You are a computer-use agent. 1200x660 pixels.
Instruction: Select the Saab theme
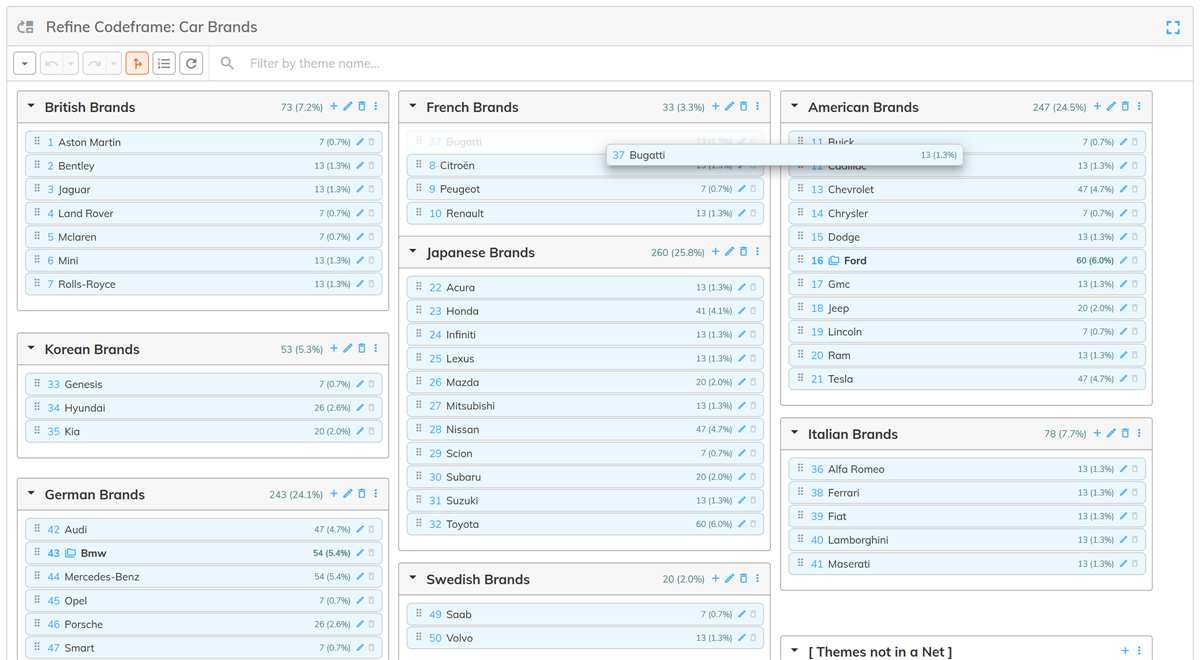coord(585,614)
